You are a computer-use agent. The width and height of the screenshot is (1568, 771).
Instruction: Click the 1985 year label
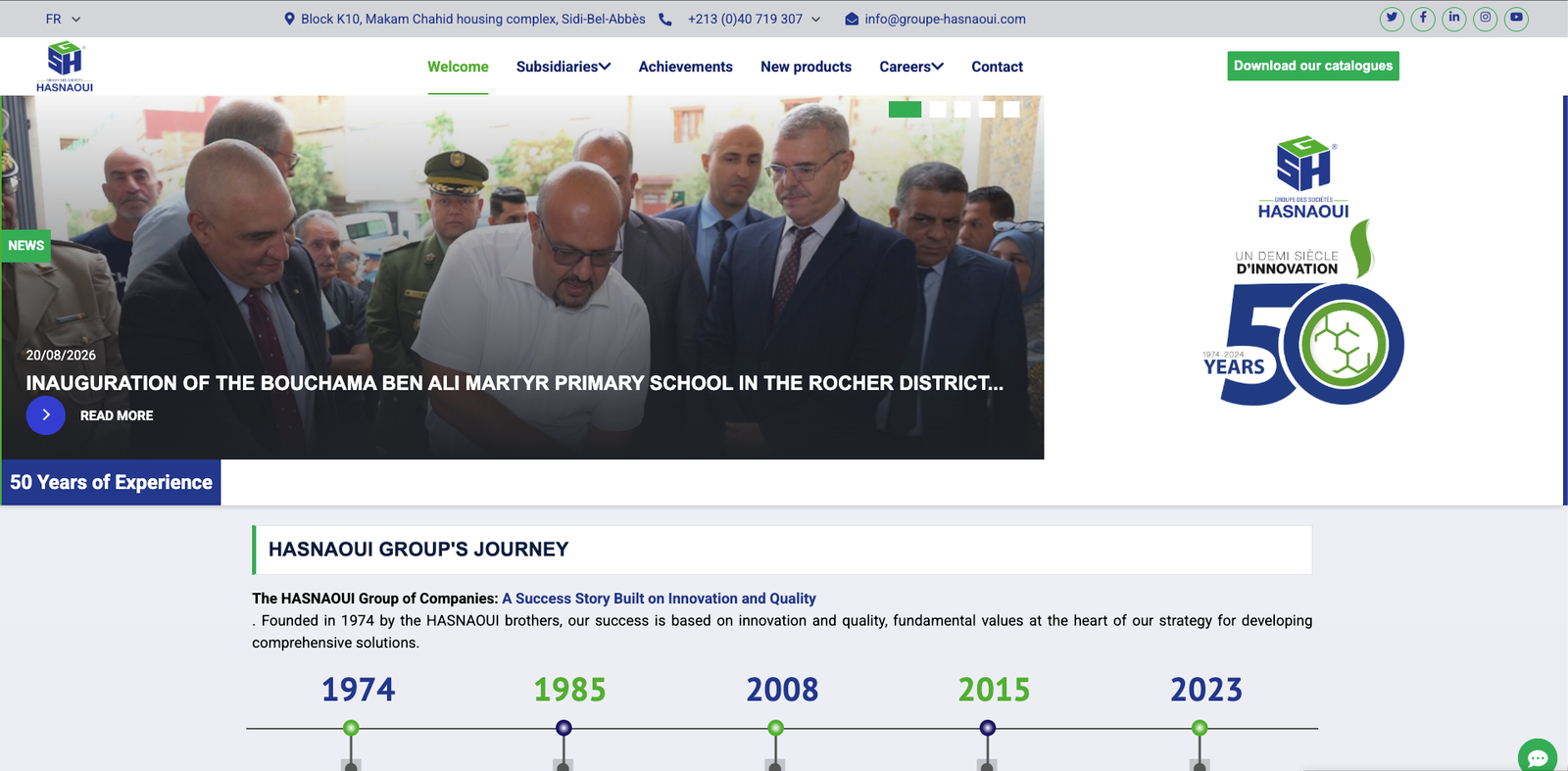pyautogui.click(x=569, y=690)
